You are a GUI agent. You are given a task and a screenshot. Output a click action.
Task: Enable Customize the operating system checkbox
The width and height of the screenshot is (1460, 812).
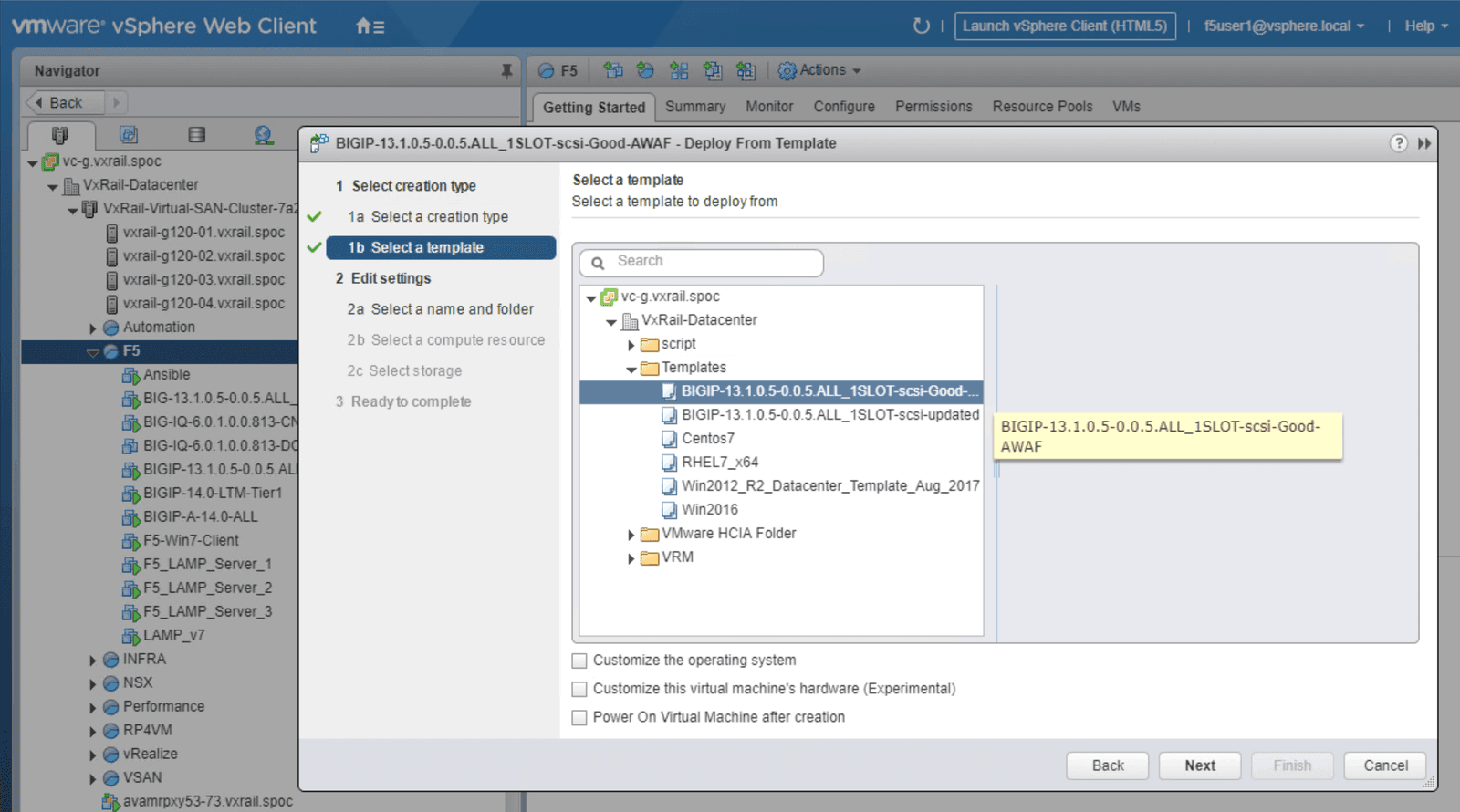(579, 661)
